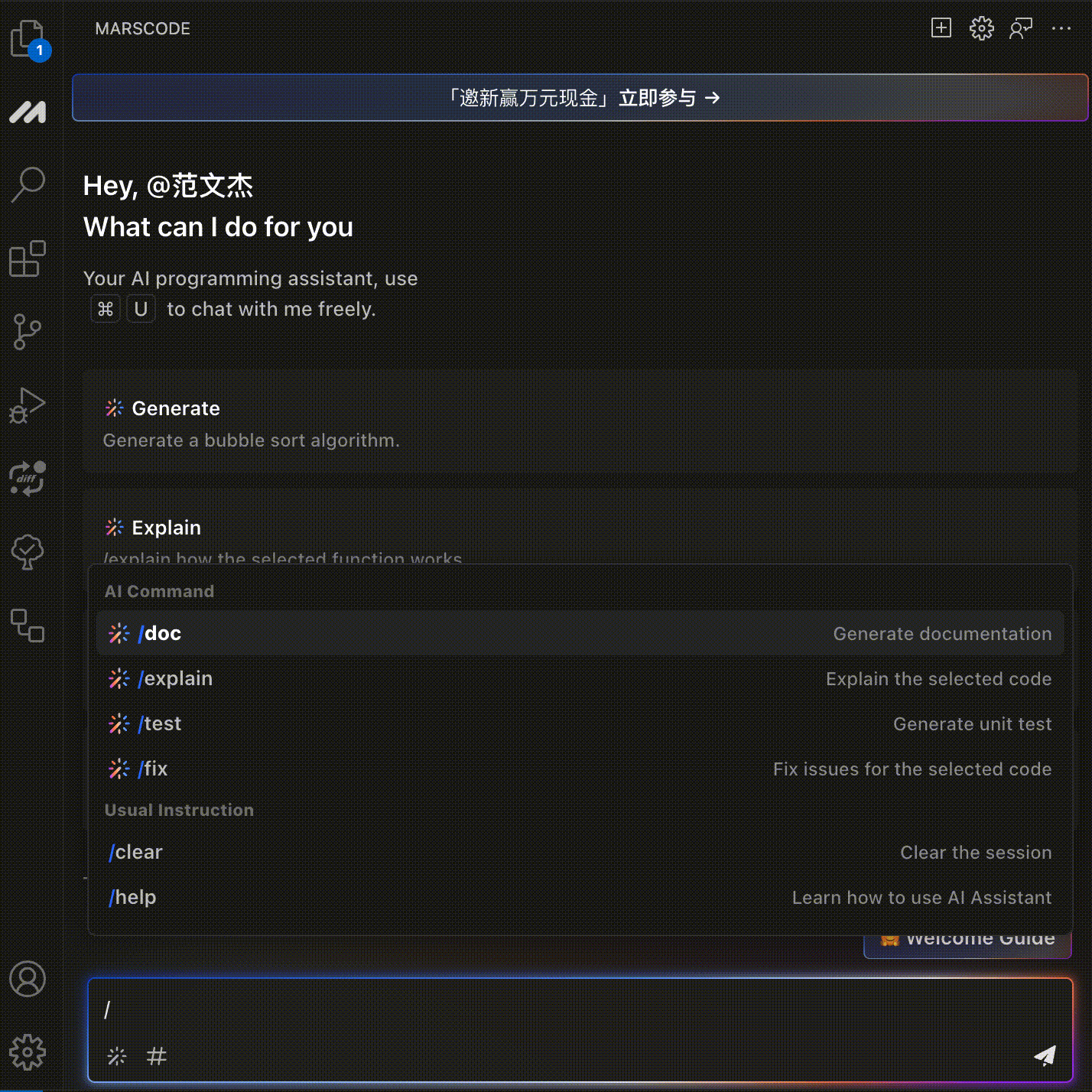This screenshot has height=1092, width=1092.
Task: Select the /test AI command
Action: 580,723
